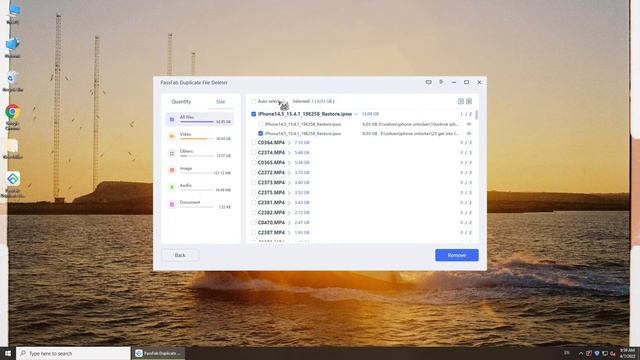Open the feedback chat icon in title bar
Screen dimensions: 640x360
[428, 82]
